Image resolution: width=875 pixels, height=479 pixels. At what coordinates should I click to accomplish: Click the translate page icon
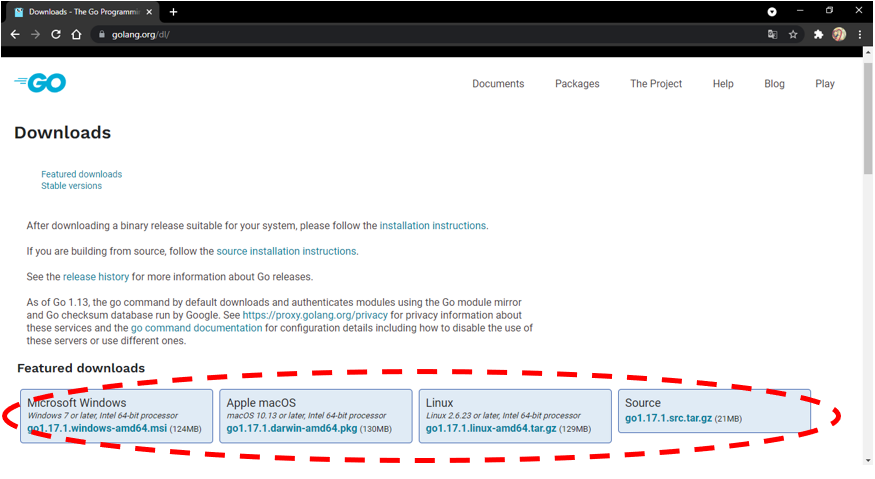[772, 34]
